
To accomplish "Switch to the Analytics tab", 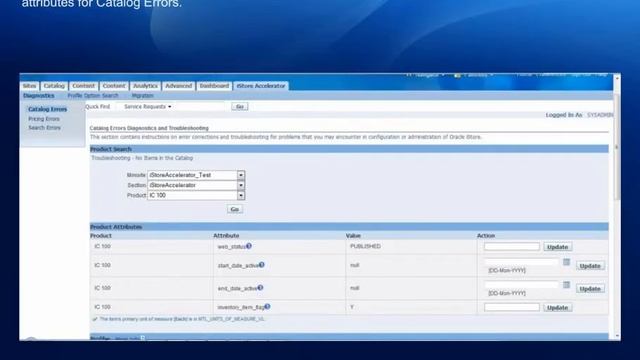I will pyautogui.click(x=145, y=86).
